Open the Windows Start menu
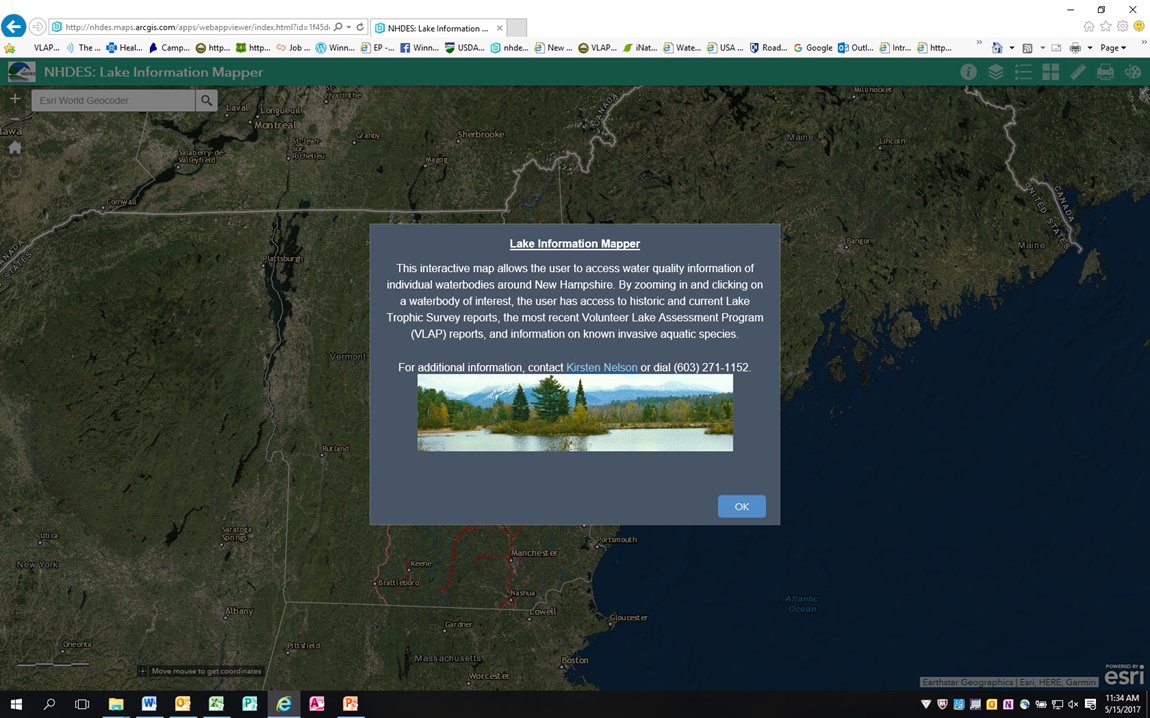Image resolution: width=1150 pixels, height=718 pixels. click(15, 704)
